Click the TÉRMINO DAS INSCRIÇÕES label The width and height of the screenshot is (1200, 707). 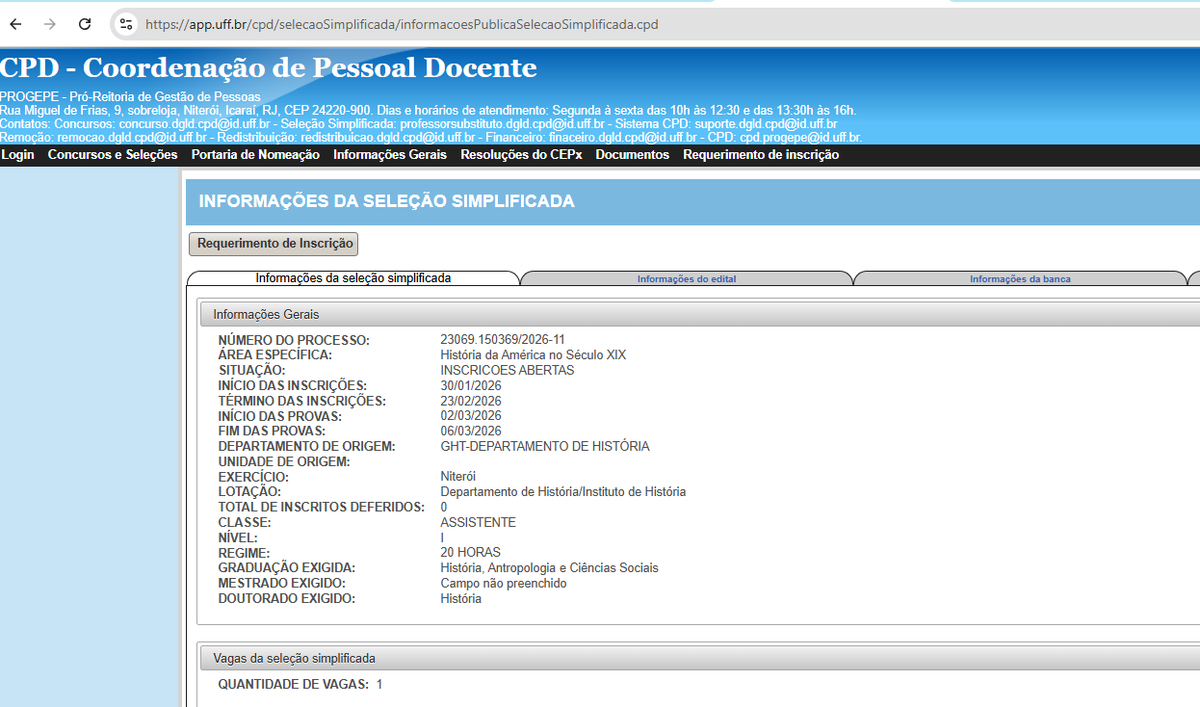(302, 401)
